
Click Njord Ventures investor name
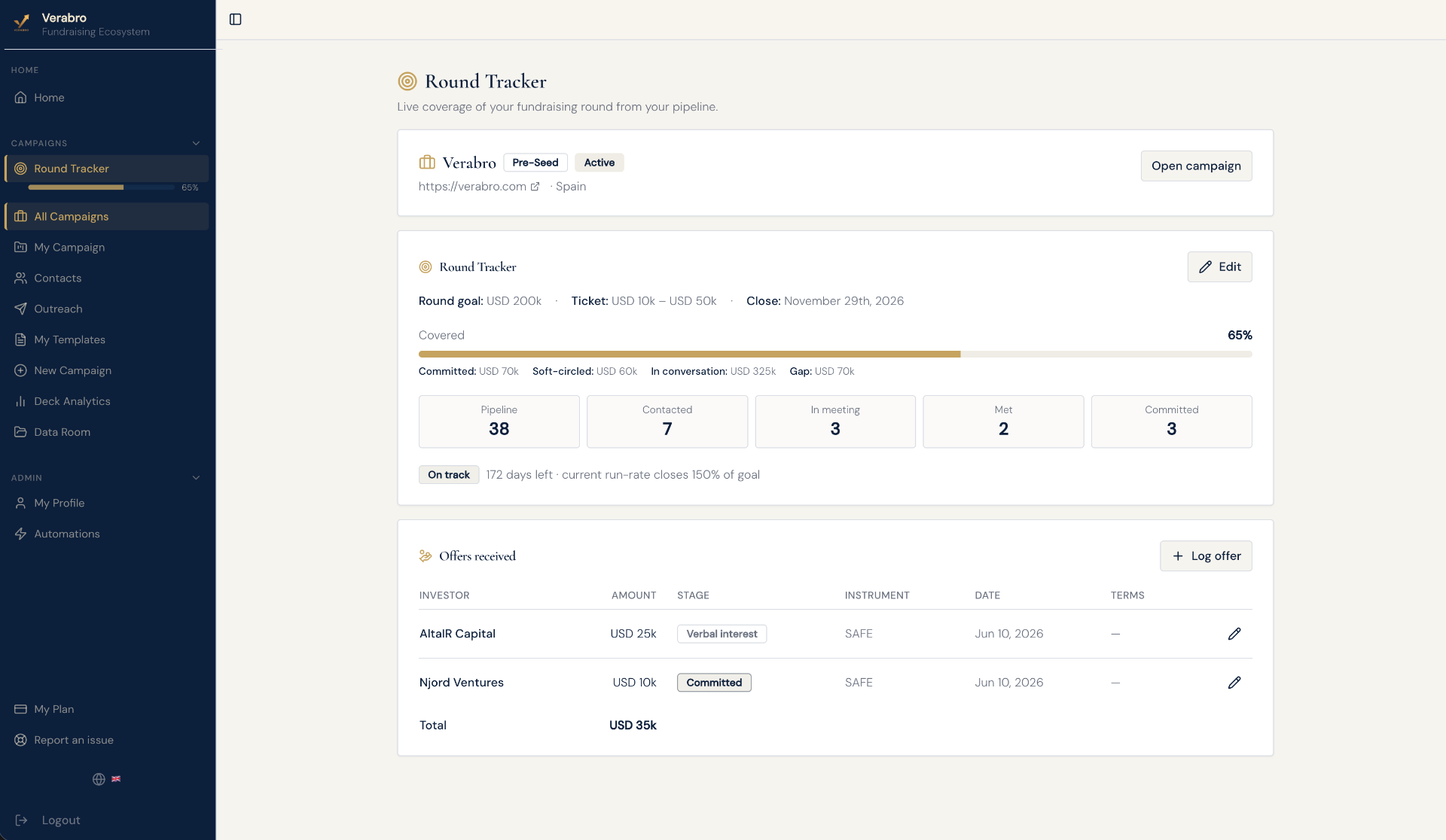click(x=462, y=683)
